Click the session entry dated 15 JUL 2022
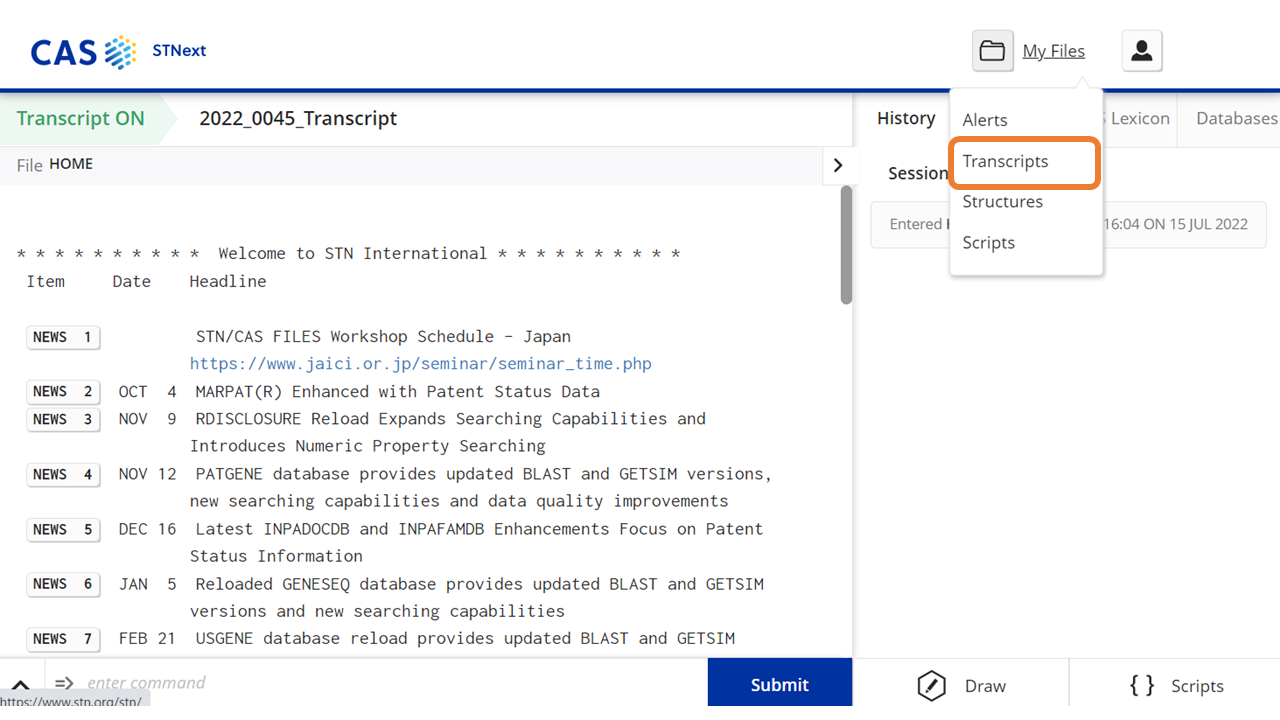This screenshot has height=720, width=1280. [1068, 224]
